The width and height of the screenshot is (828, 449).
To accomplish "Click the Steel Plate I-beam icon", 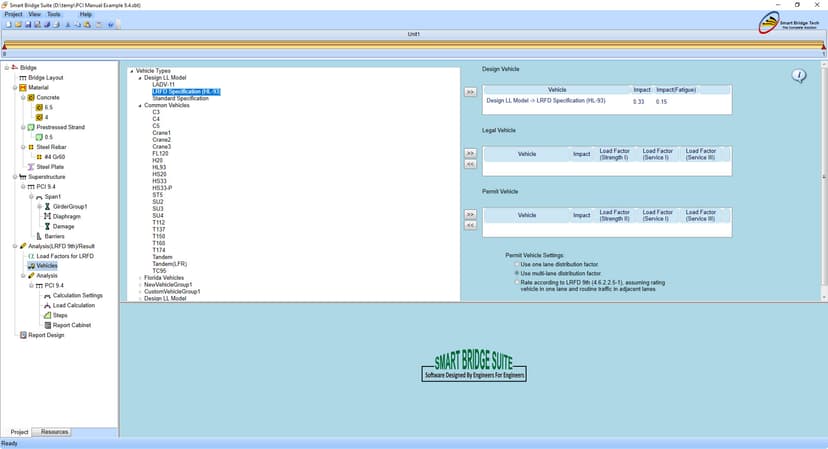I will tap(31, 167).
